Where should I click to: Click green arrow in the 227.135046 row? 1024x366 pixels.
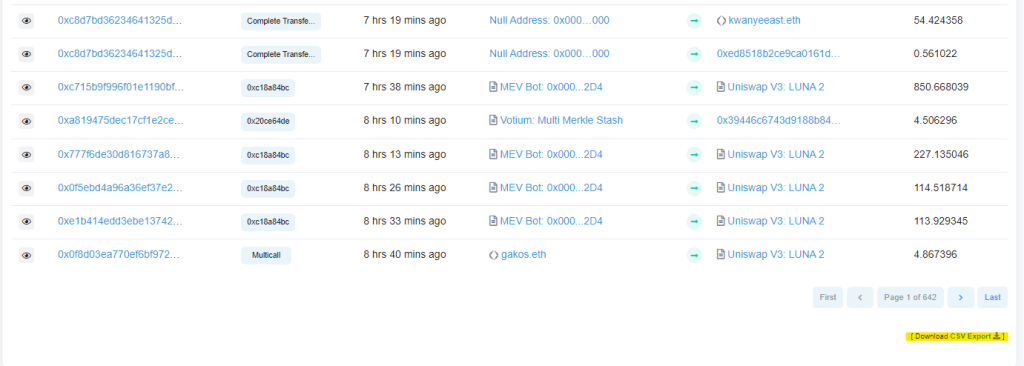tap(694, 155)
